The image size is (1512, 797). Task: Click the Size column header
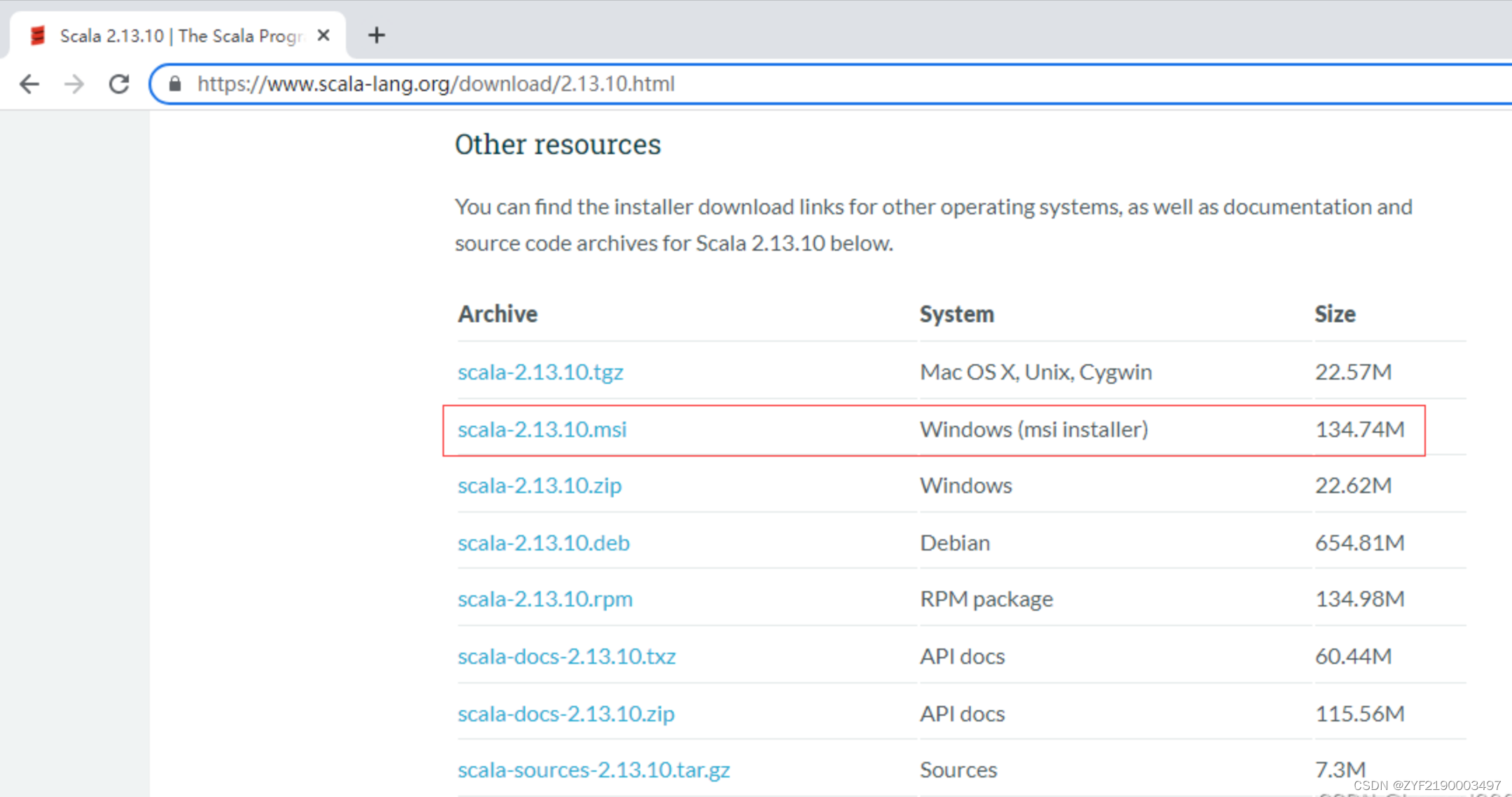click(x=1335, y=314)
